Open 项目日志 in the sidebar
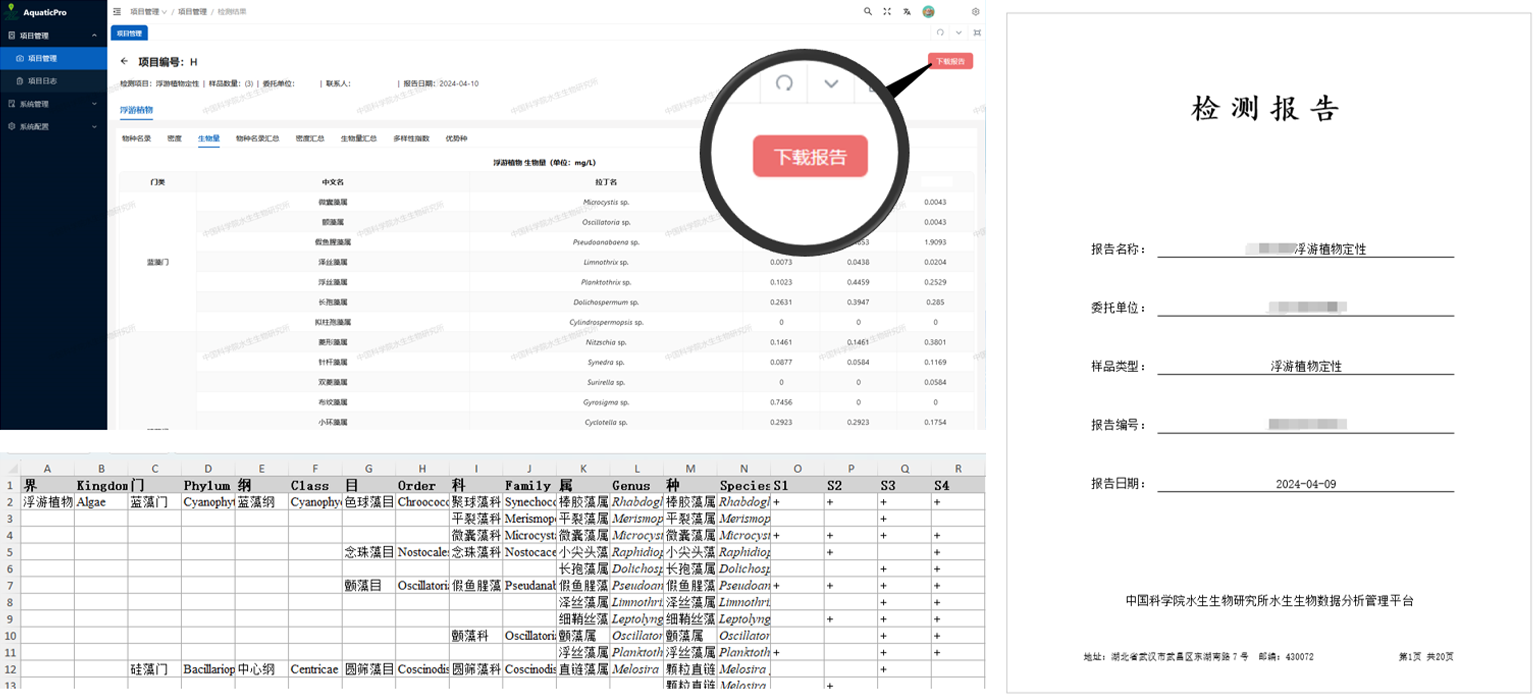 (42, 81)
